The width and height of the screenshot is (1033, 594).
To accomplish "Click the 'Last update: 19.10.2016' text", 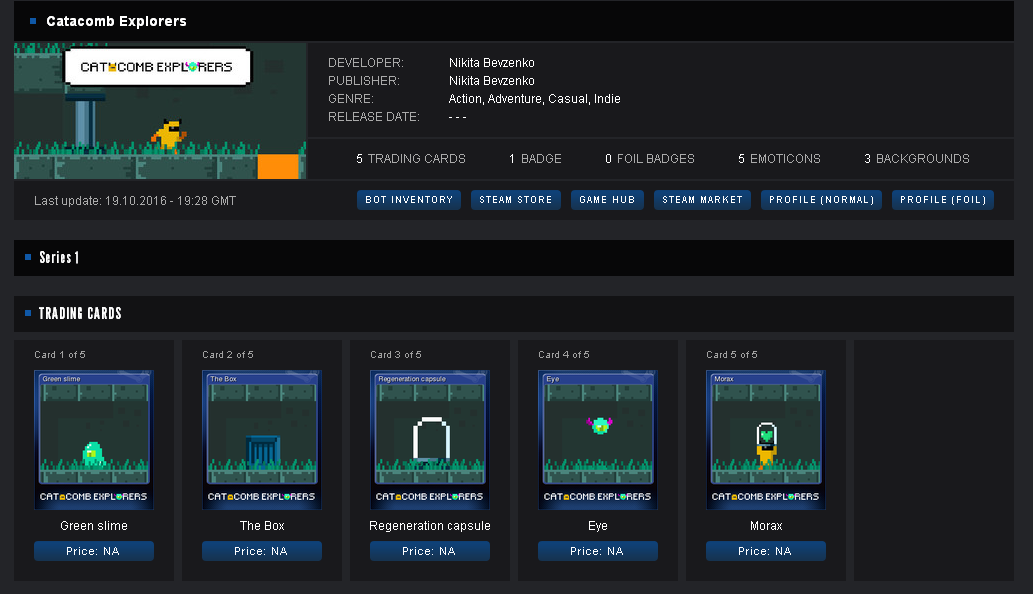I will click(x=135, y=201).
